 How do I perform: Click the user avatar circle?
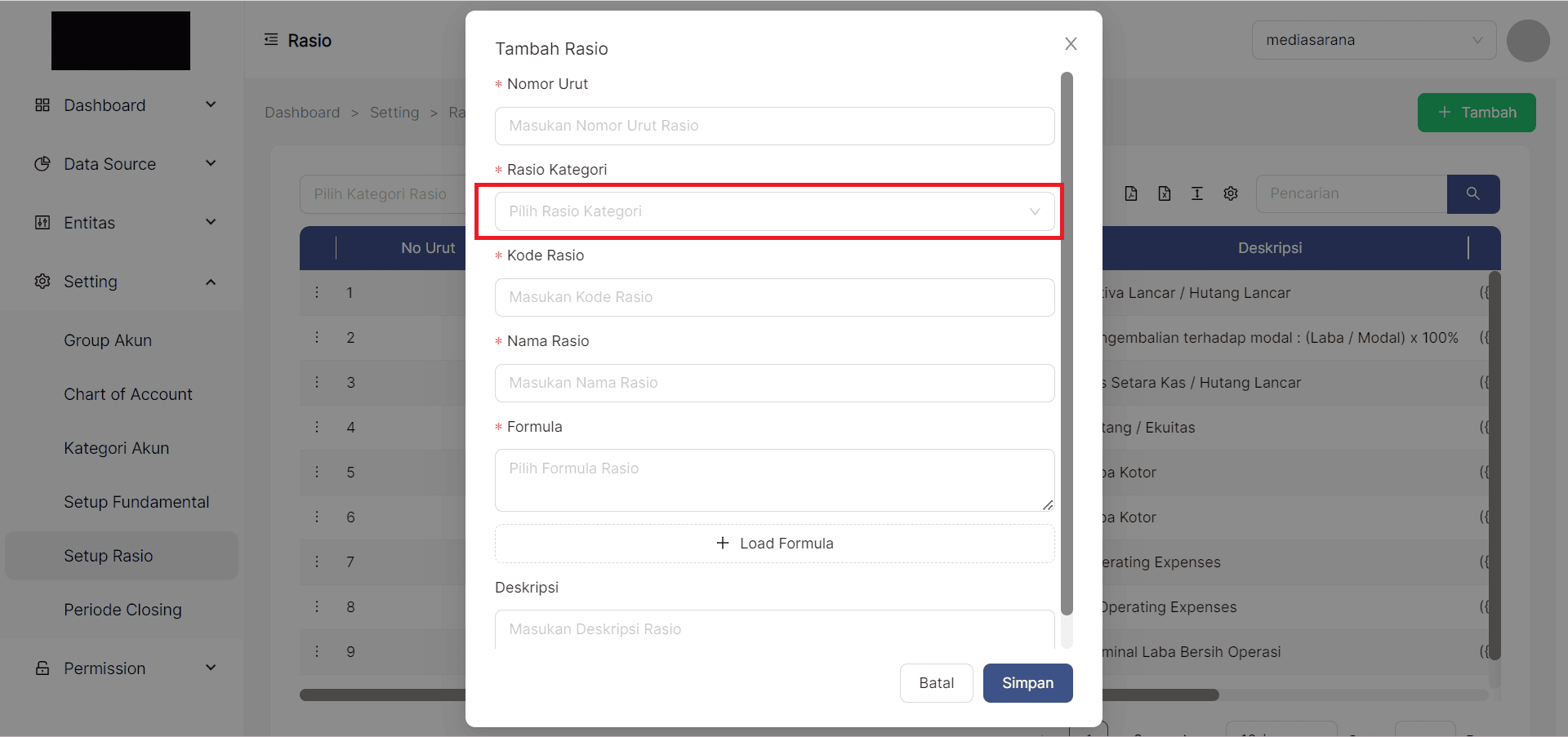point(1528,41)
